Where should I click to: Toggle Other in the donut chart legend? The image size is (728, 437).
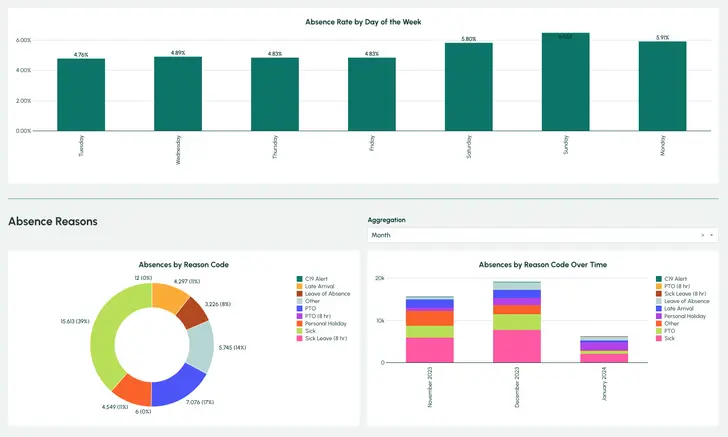tap(308, 301)
